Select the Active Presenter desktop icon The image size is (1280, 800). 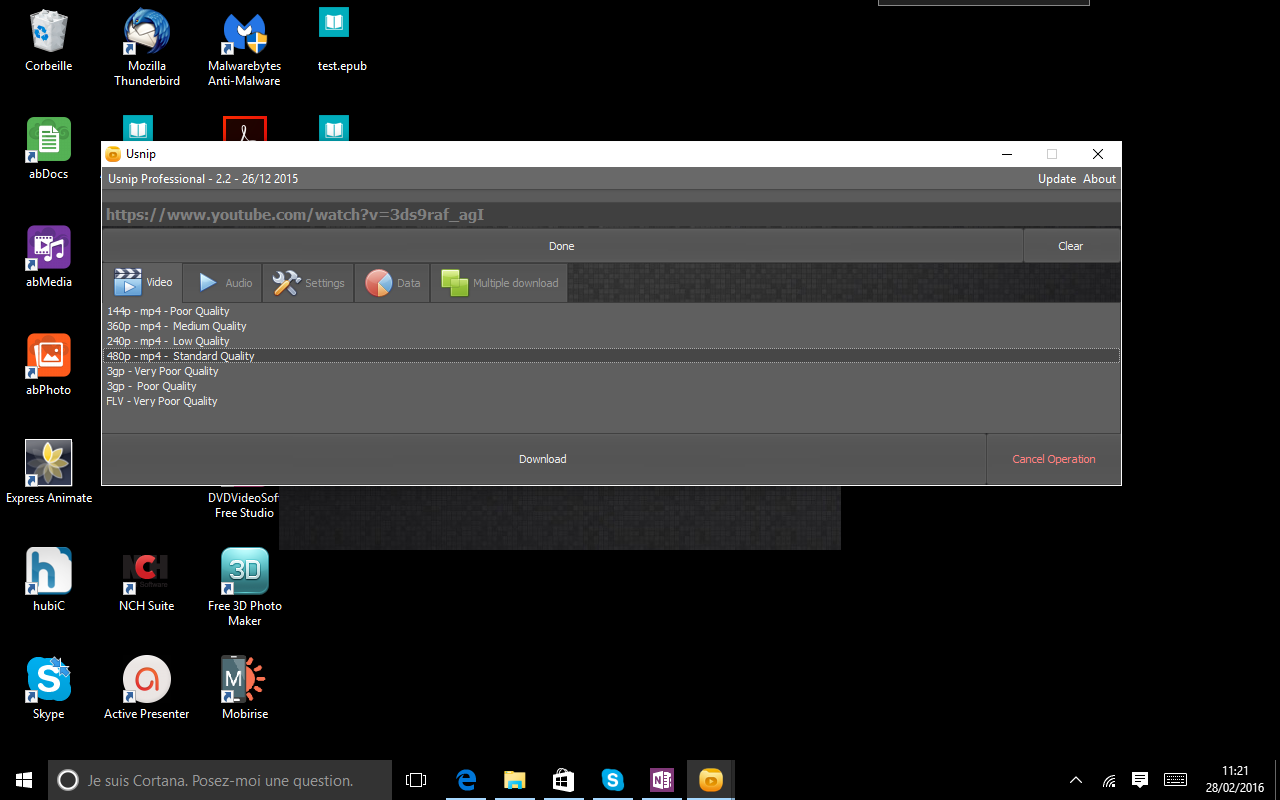coord(147,689)
